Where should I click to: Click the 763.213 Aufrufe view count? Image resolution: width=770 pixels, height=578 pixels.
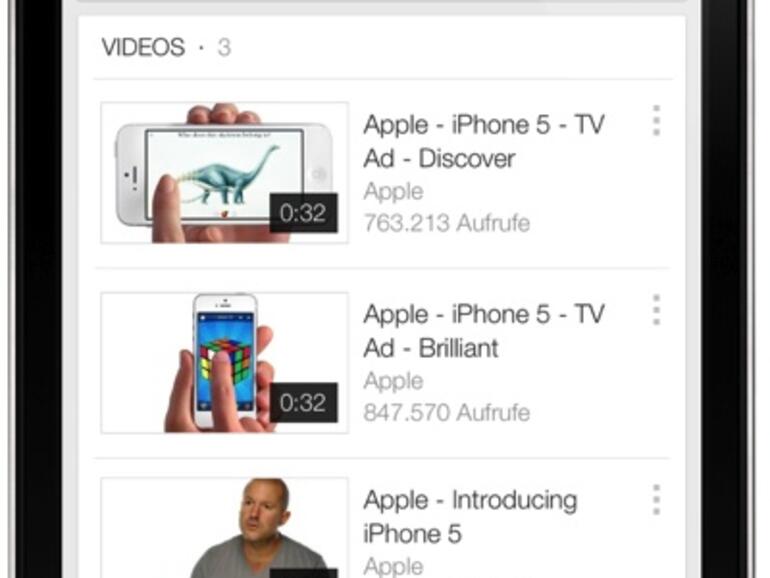click(x=447, y=223)
